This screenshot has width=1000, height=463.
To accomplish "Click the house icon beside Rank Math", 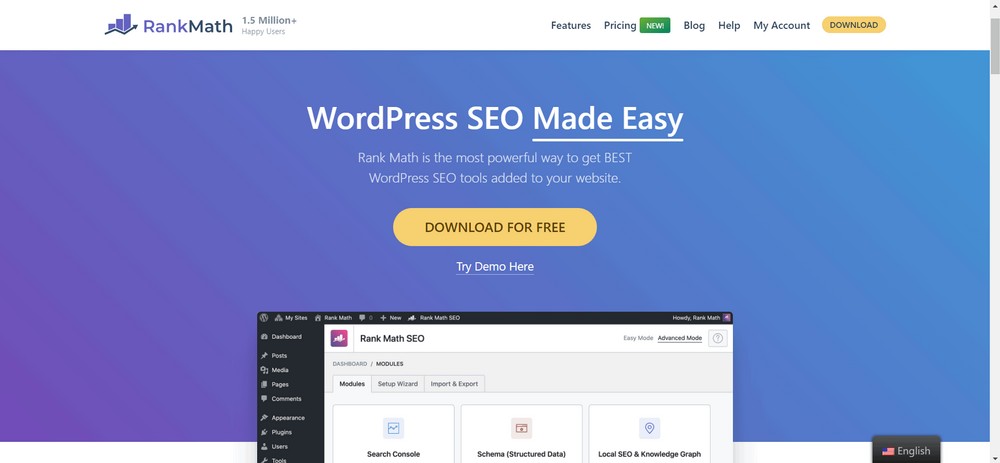I will tap(318, 318).
